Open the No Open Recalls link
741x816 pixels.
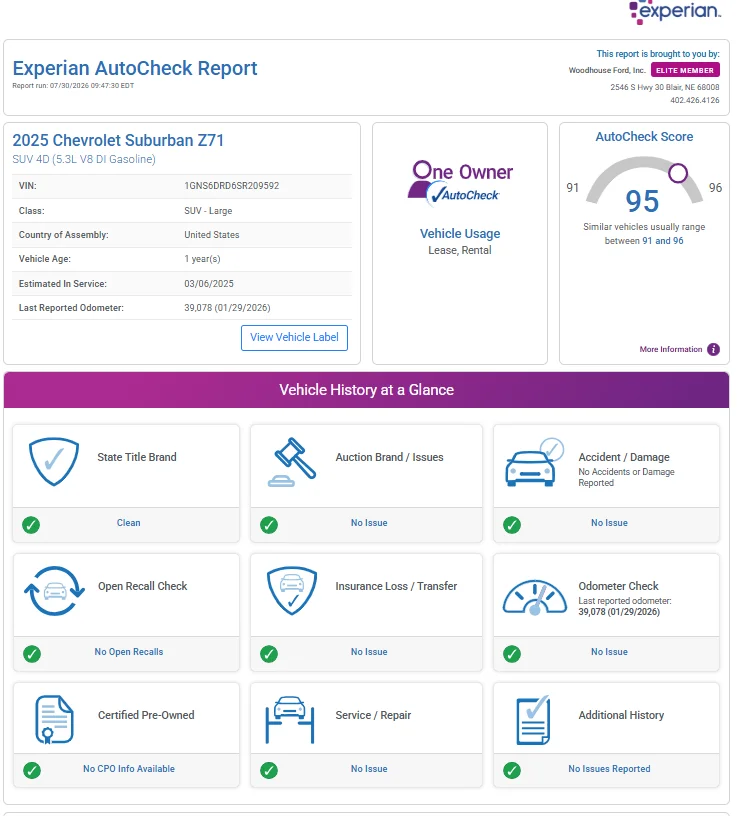click(x=129, y=652)
